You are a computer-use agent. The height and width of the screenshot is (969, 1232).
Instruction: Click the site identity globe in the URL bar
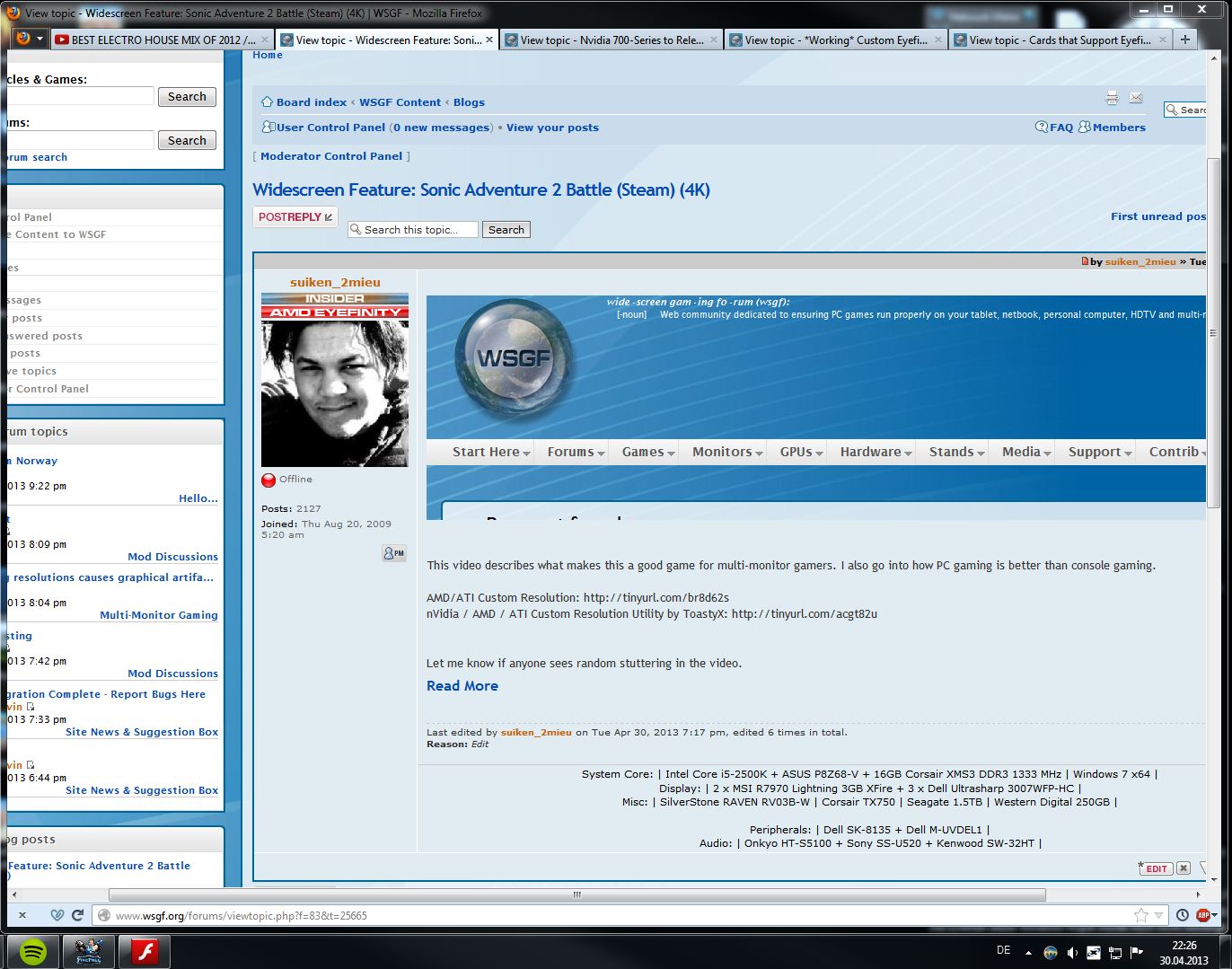click(104, 915)
